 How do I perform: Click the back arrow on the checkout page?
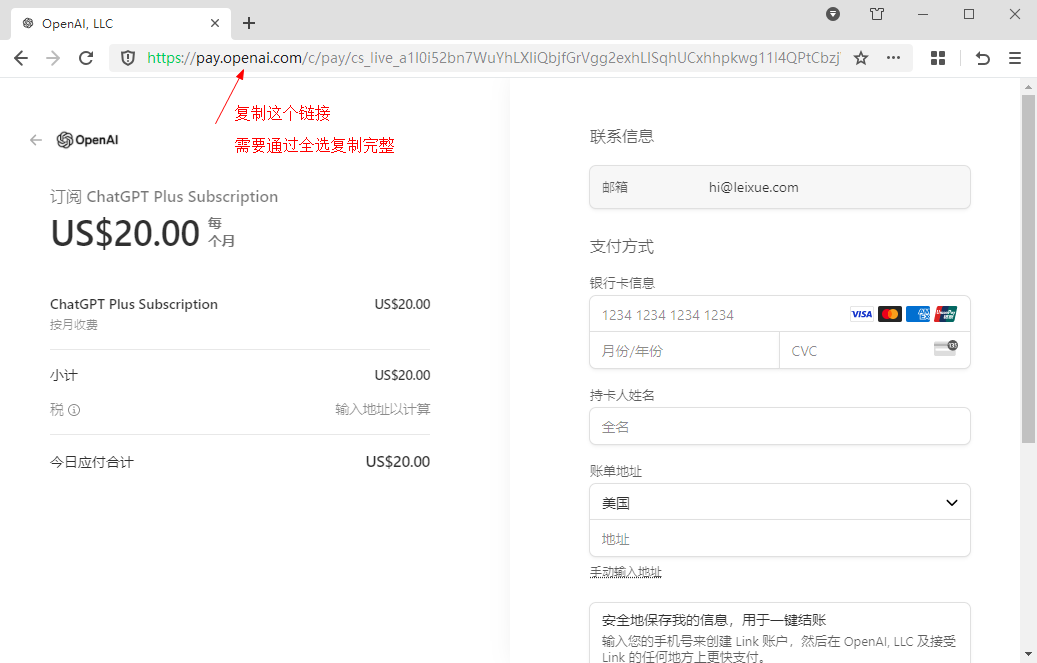pyautogui.click(x=35, y=140)
